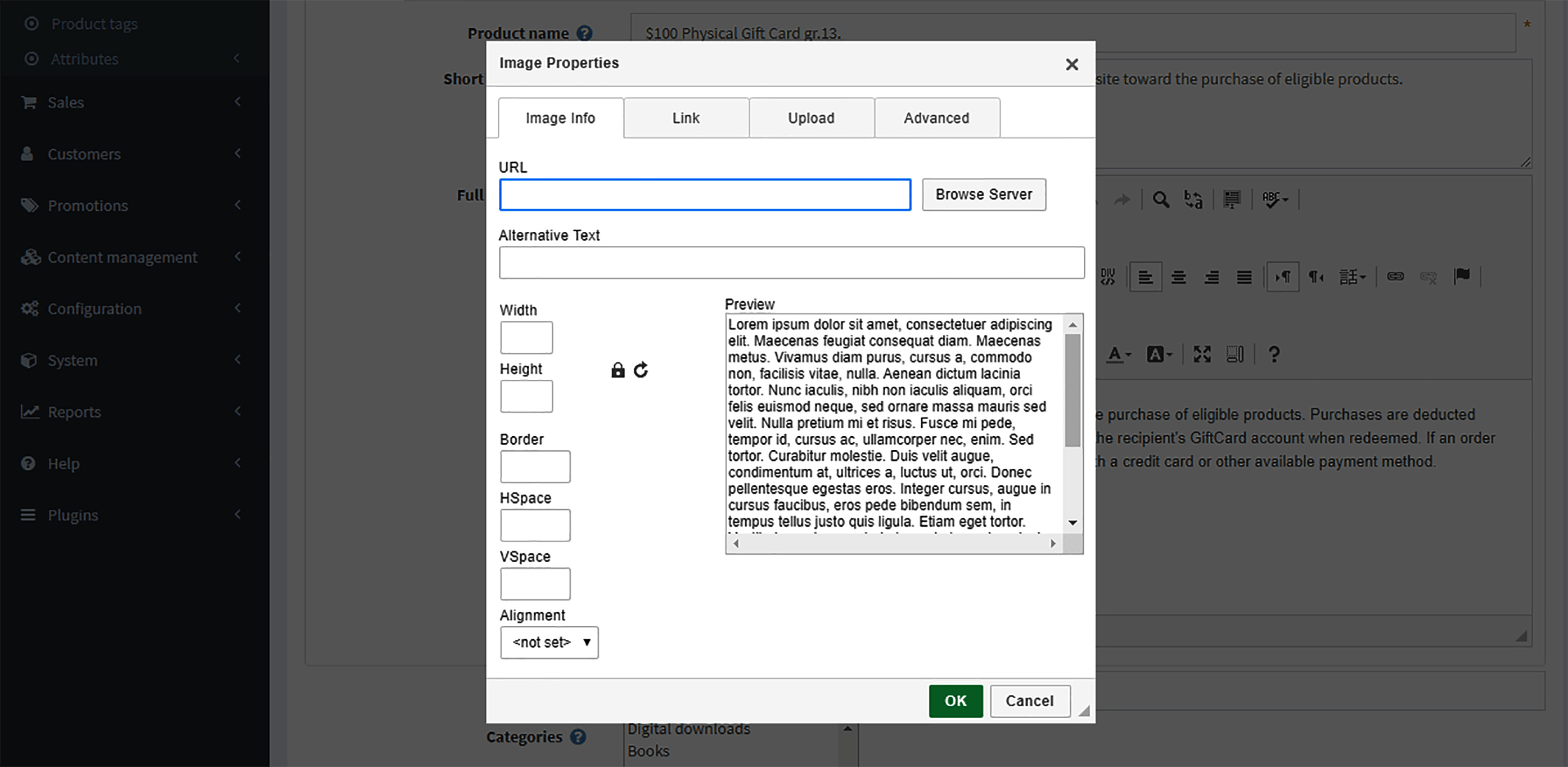Close the Image Properties dialog
1568x767 pixels.
pos(1072,64)
